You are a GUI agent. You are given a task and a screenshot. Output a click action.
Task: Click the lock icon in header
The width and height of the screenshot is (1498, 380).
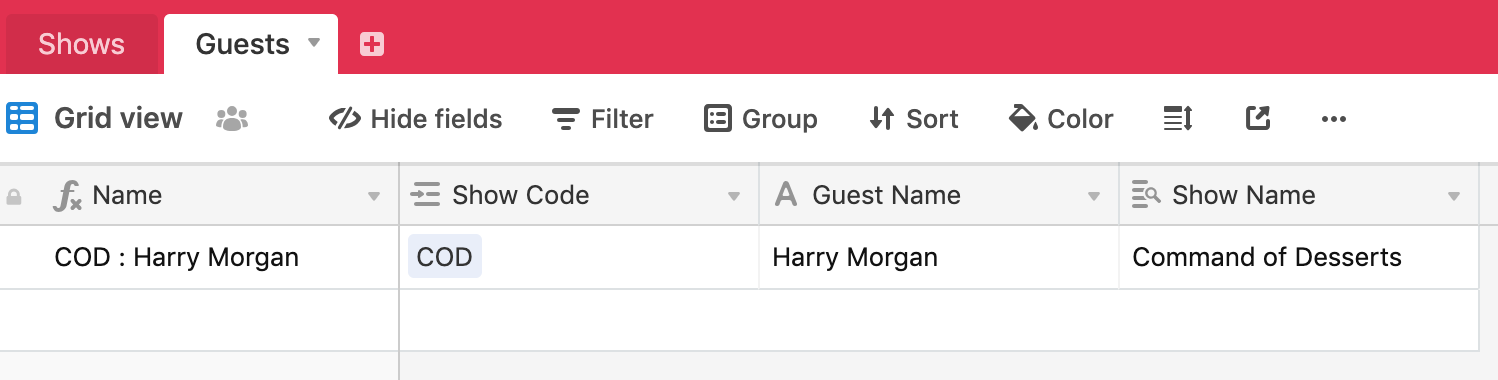coord(14,197)
